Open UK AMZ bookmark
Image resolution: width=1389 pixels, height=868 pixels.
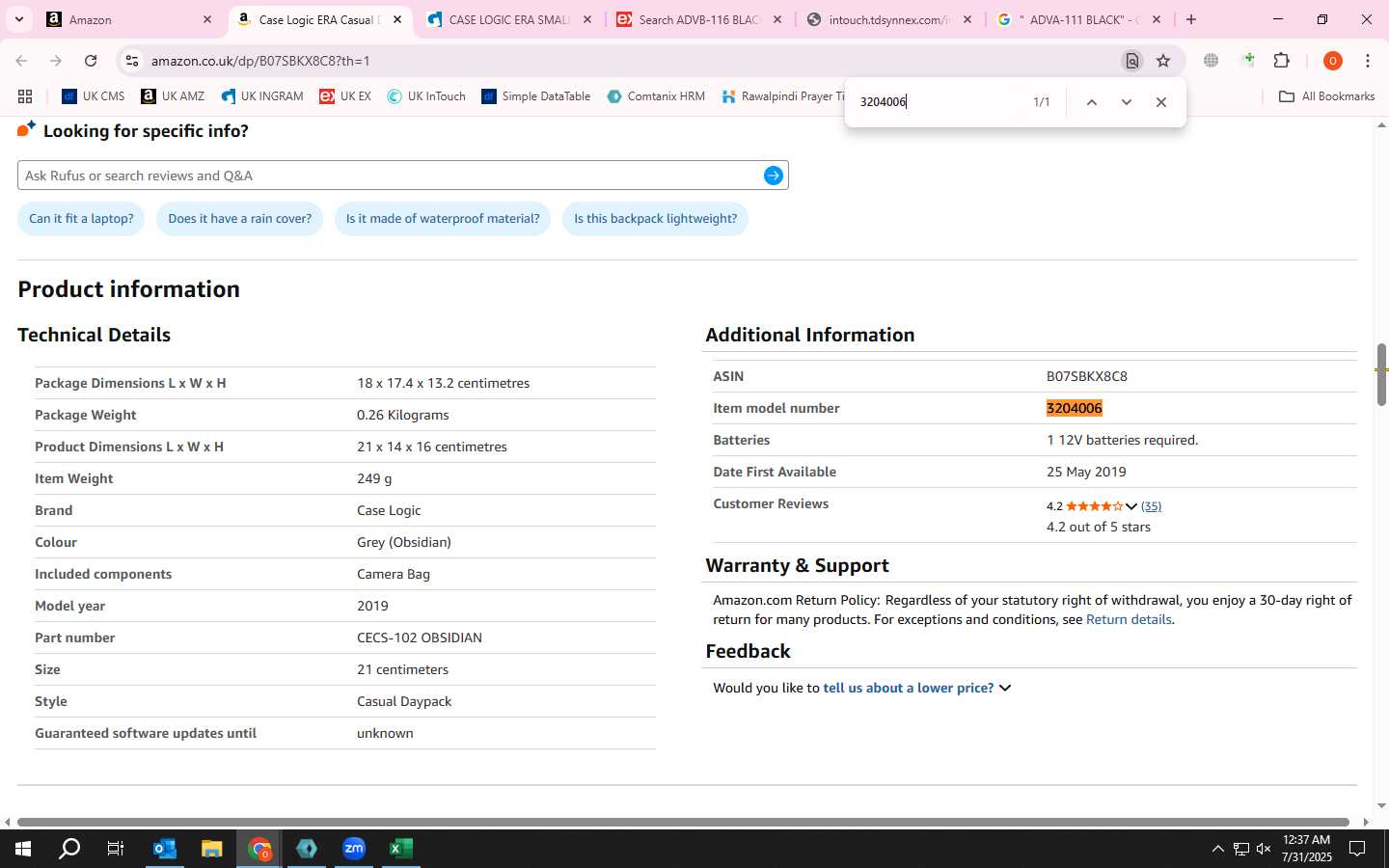pyautogui.click(x=173, y=96)
